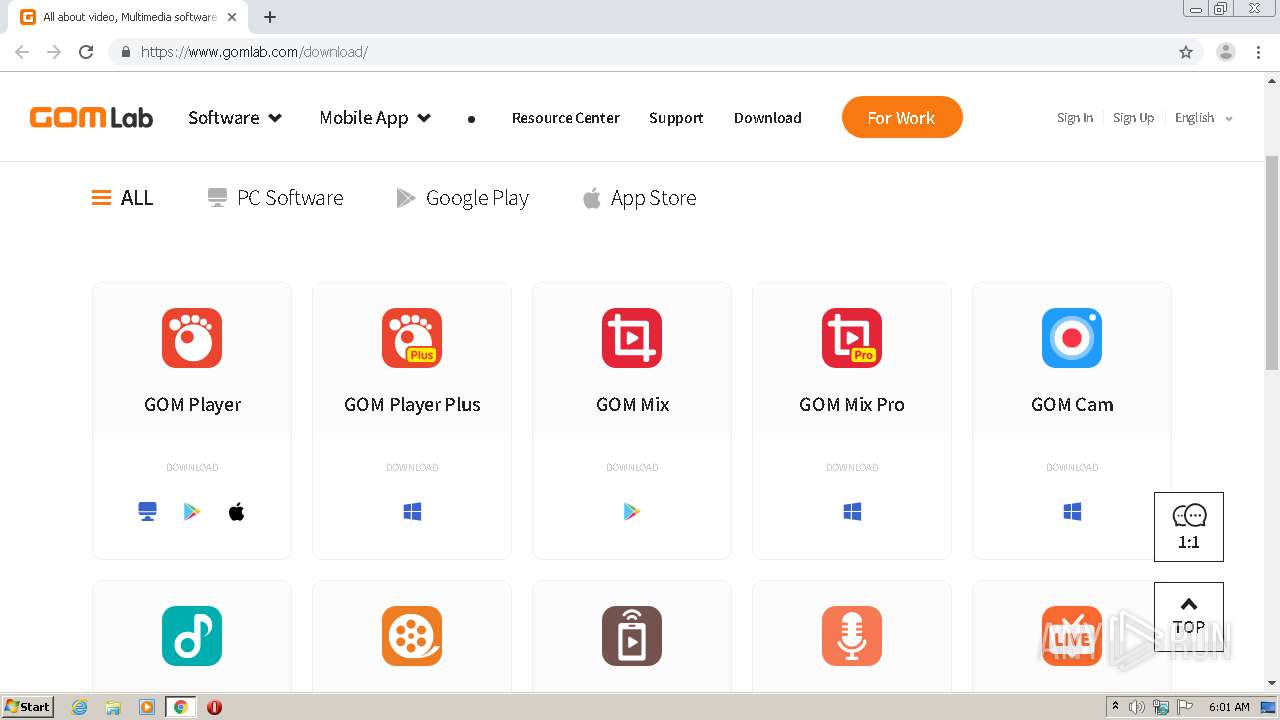Download GOM Cam via Windows icon

[1072, 512]
